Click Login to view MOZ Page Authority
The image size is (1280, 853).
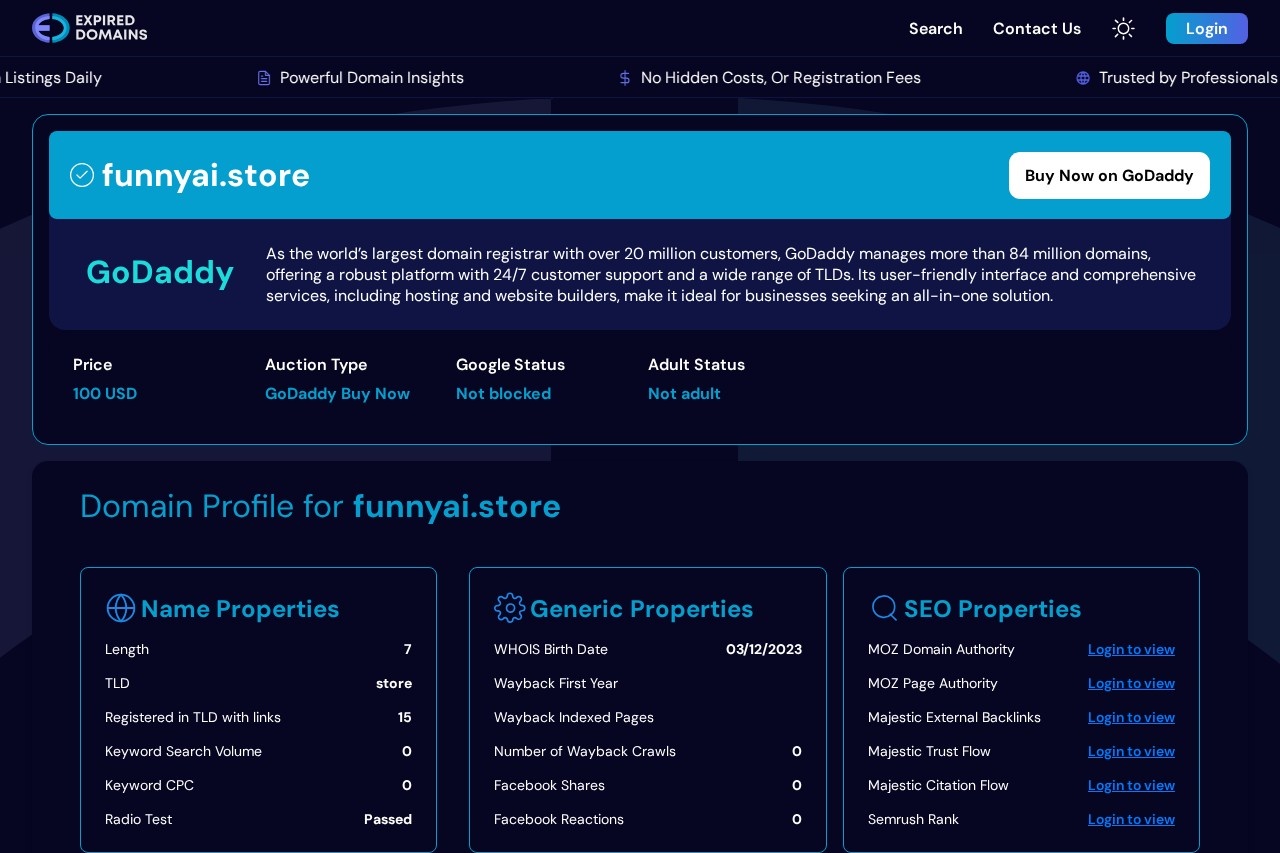pyautogui.click(x=1131, y=683)
